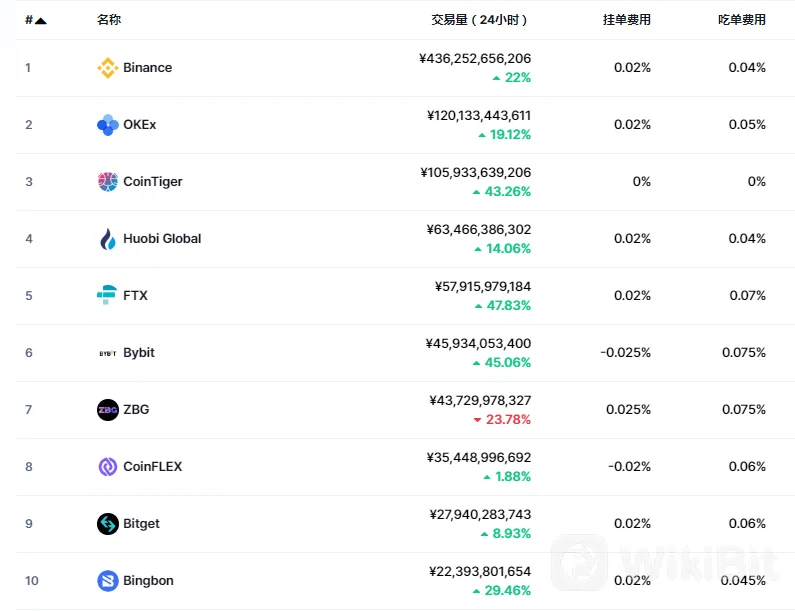Sort by 交易量 (24小时) column header
This screenshot has height=611, width=795.
[x=480, y=20]
